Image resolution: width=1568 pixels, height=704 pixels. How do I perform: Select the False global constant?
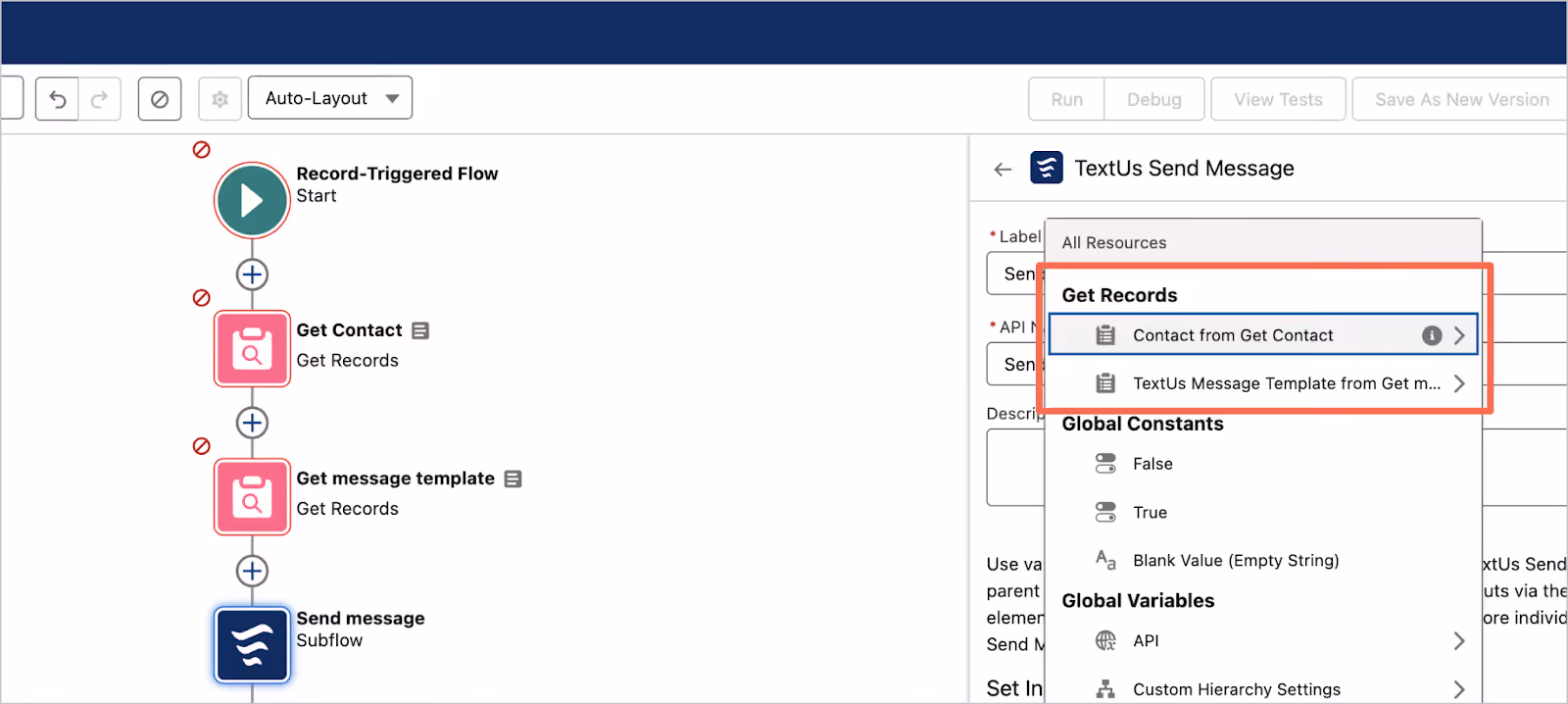point(1262,464)
